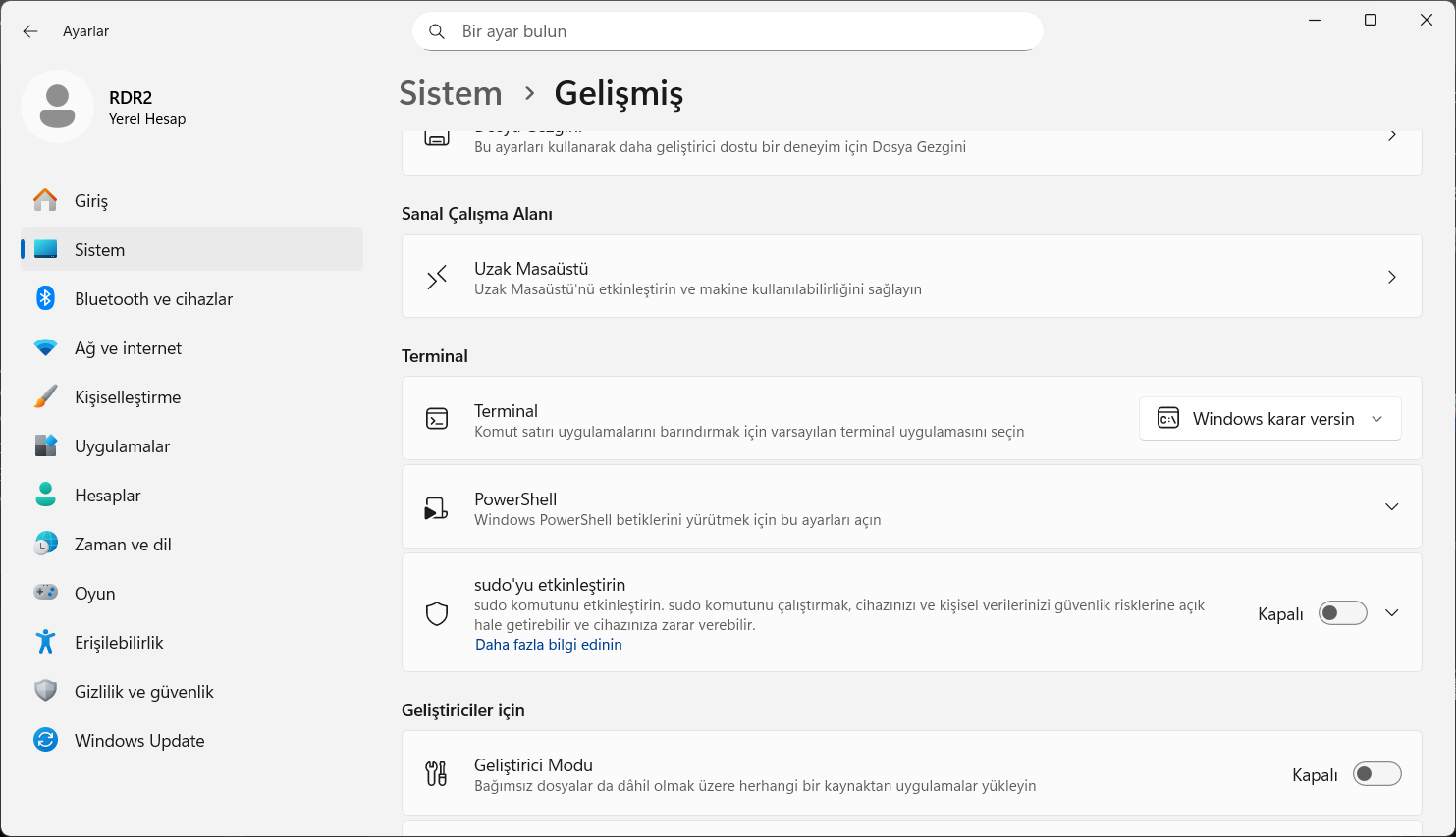1456x837 pixels.
Task: Maximize the Ayarlar window
Action: click(x=1371, y=20)
